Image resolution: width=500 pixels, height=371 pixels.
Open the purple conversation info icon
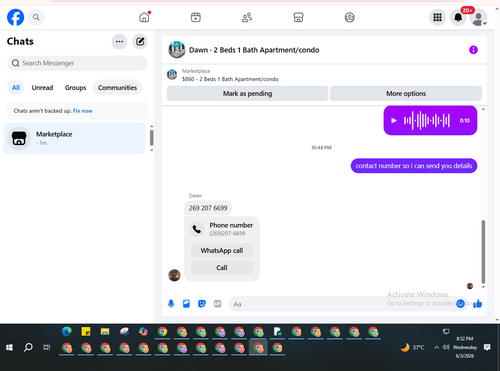[x=473, y=50]
